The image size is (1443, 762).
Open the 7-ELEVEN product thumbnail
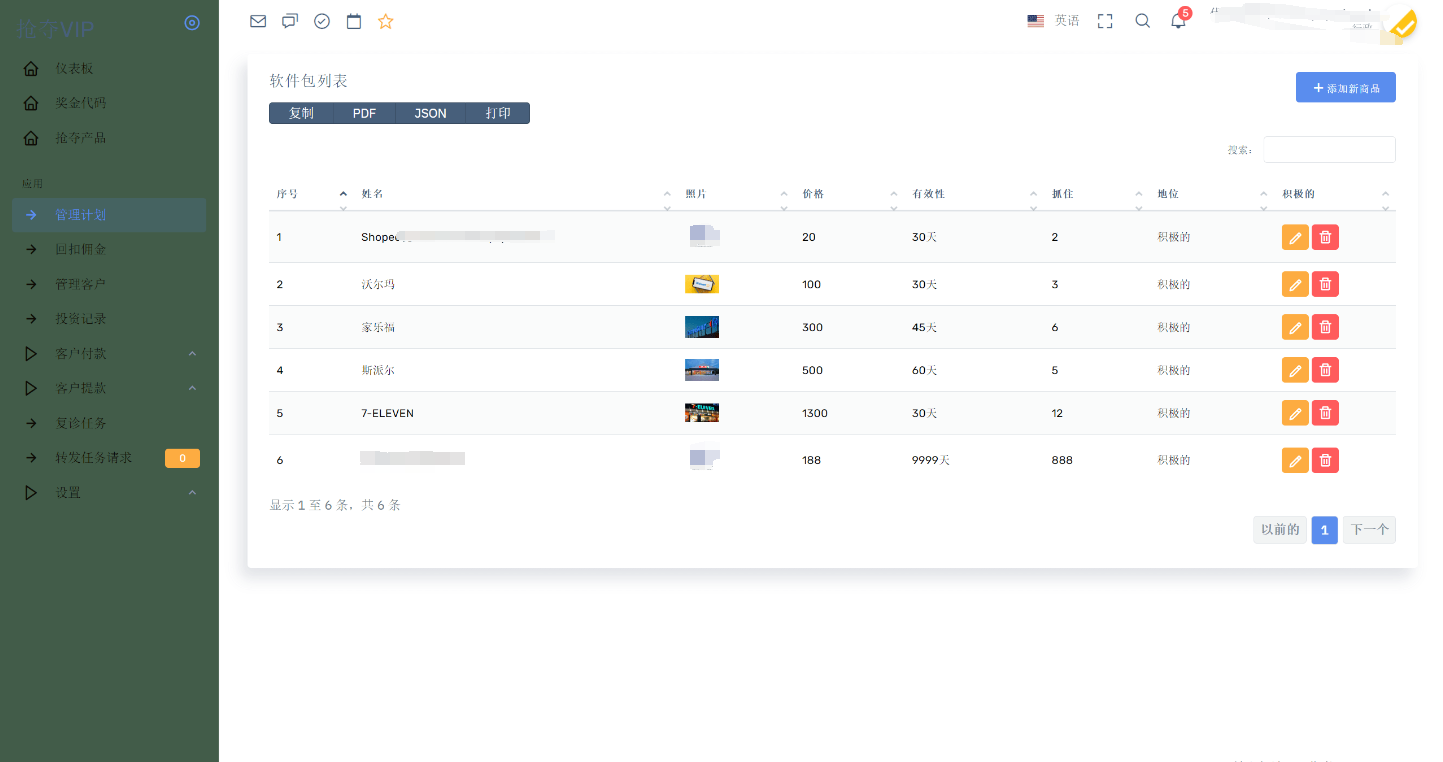click(x=702, y=413)
